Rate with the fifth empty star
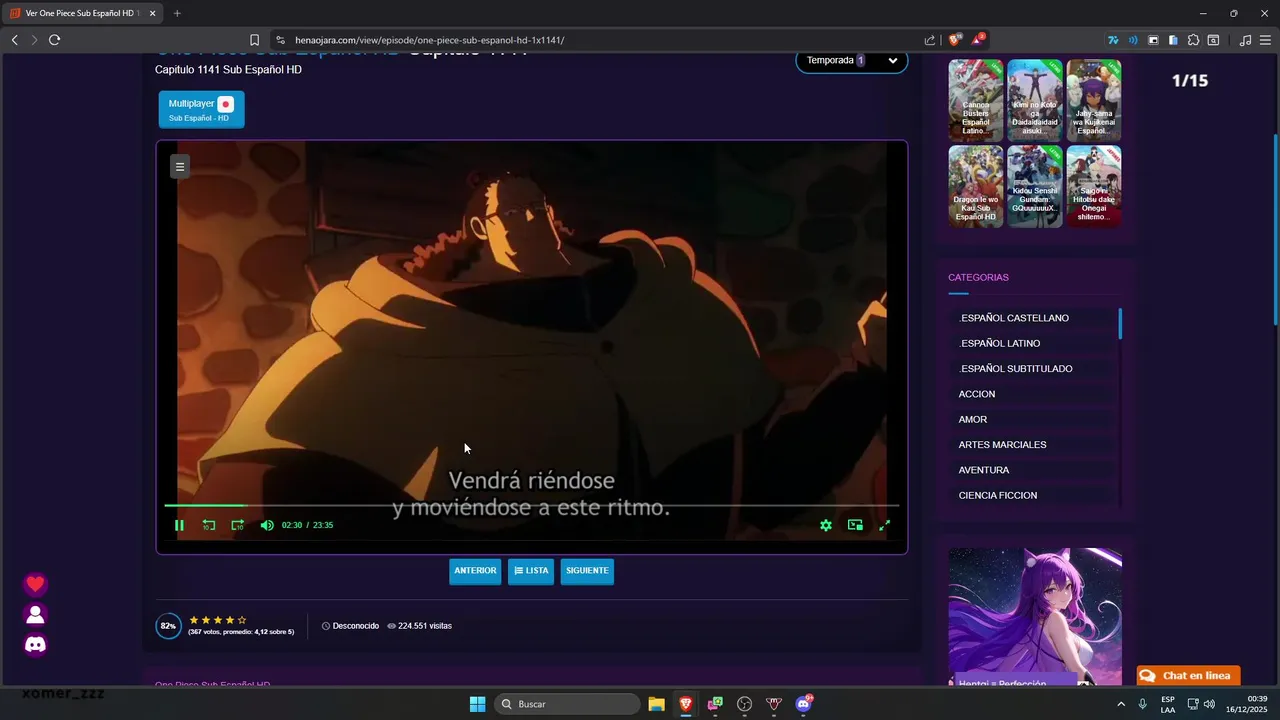Viewport: 1280px width, 720px height. (242, 620)
